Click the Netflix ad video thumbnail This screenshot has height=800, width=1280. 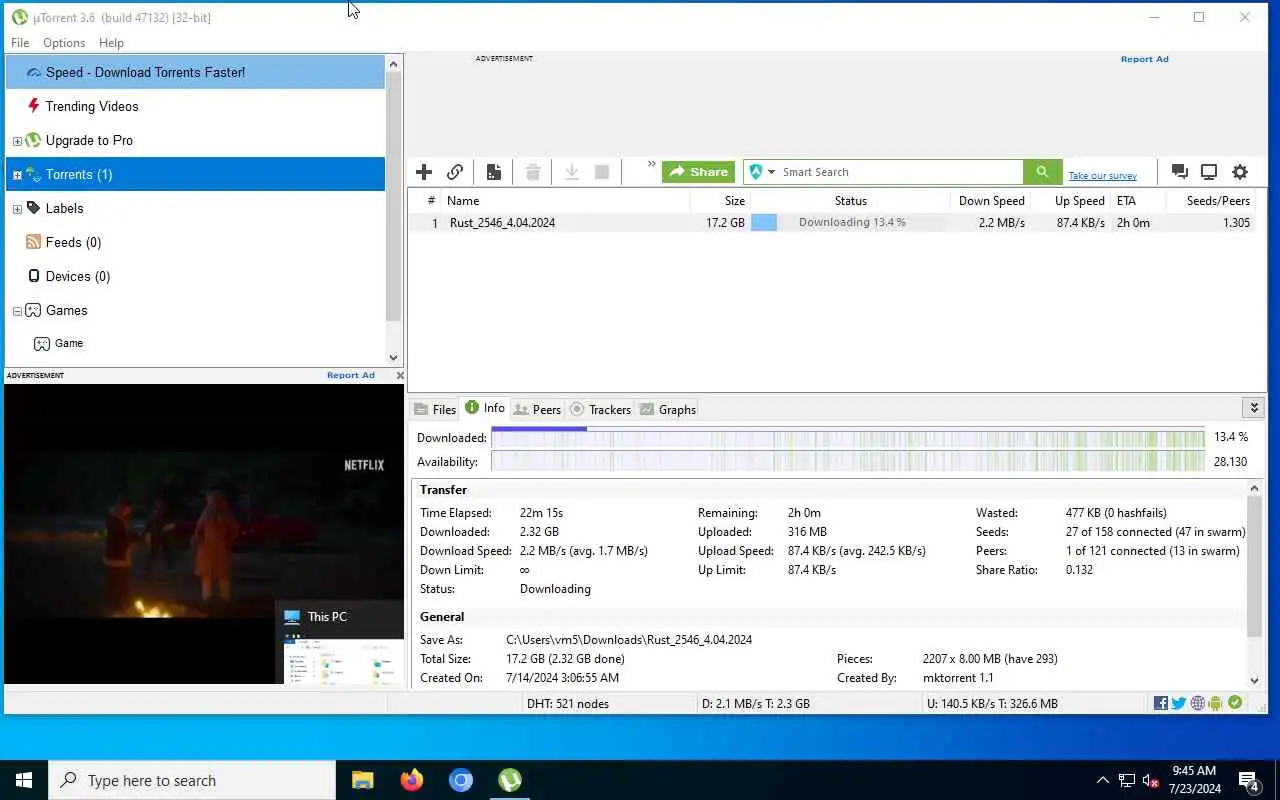(x=204, y=533)
